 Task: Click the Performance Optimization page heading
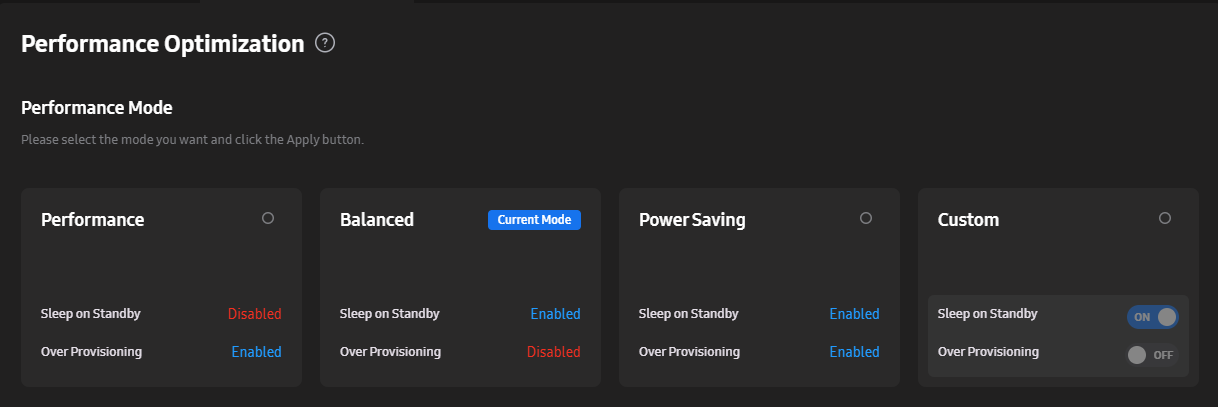click(x=163, y=44)
